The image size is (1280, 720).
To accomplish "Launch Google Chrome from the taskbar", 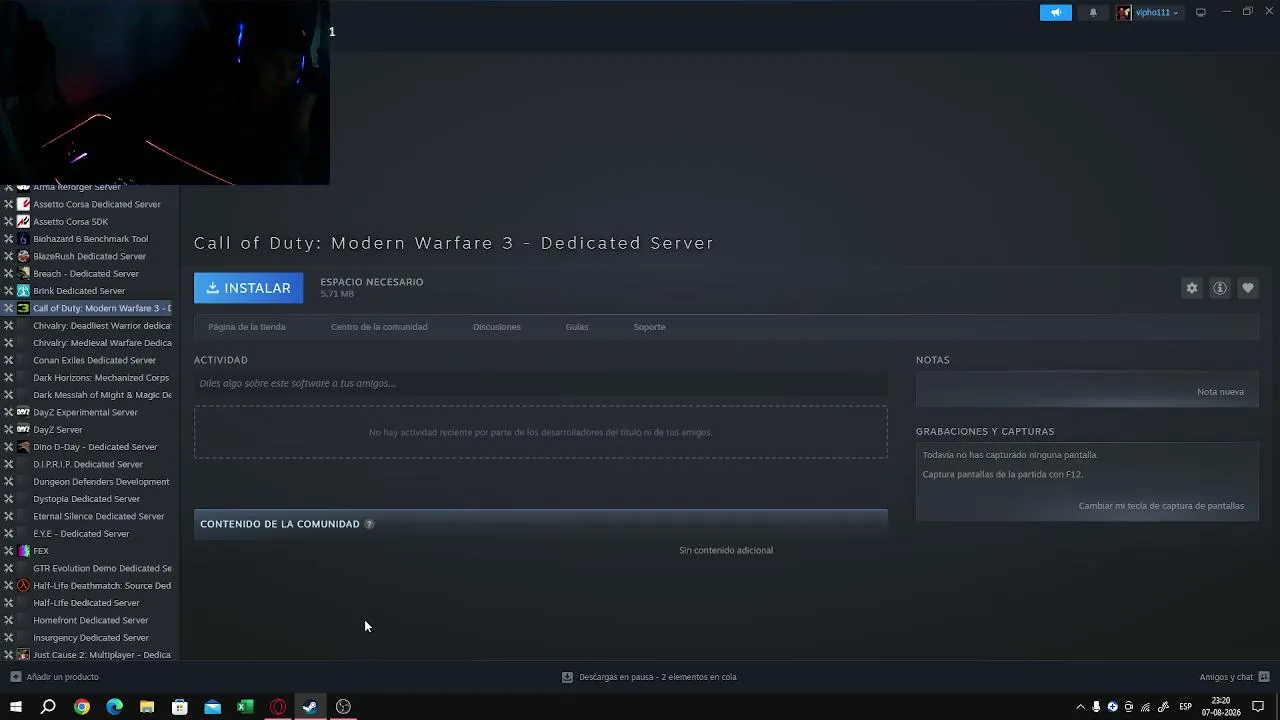I will coord(82,707).
